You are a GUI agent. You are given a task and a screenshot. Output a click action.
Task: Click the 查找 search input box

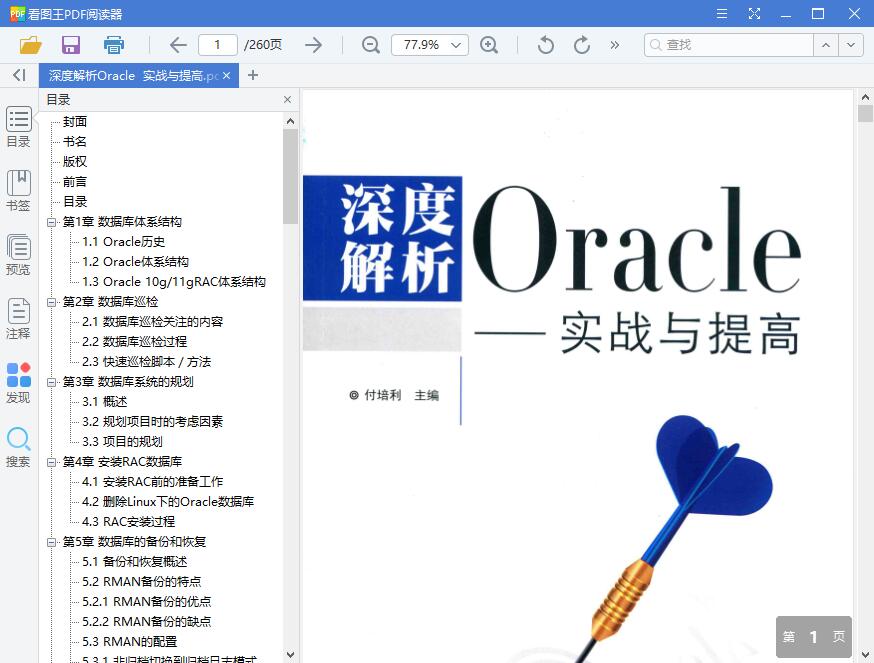[729, 45]
